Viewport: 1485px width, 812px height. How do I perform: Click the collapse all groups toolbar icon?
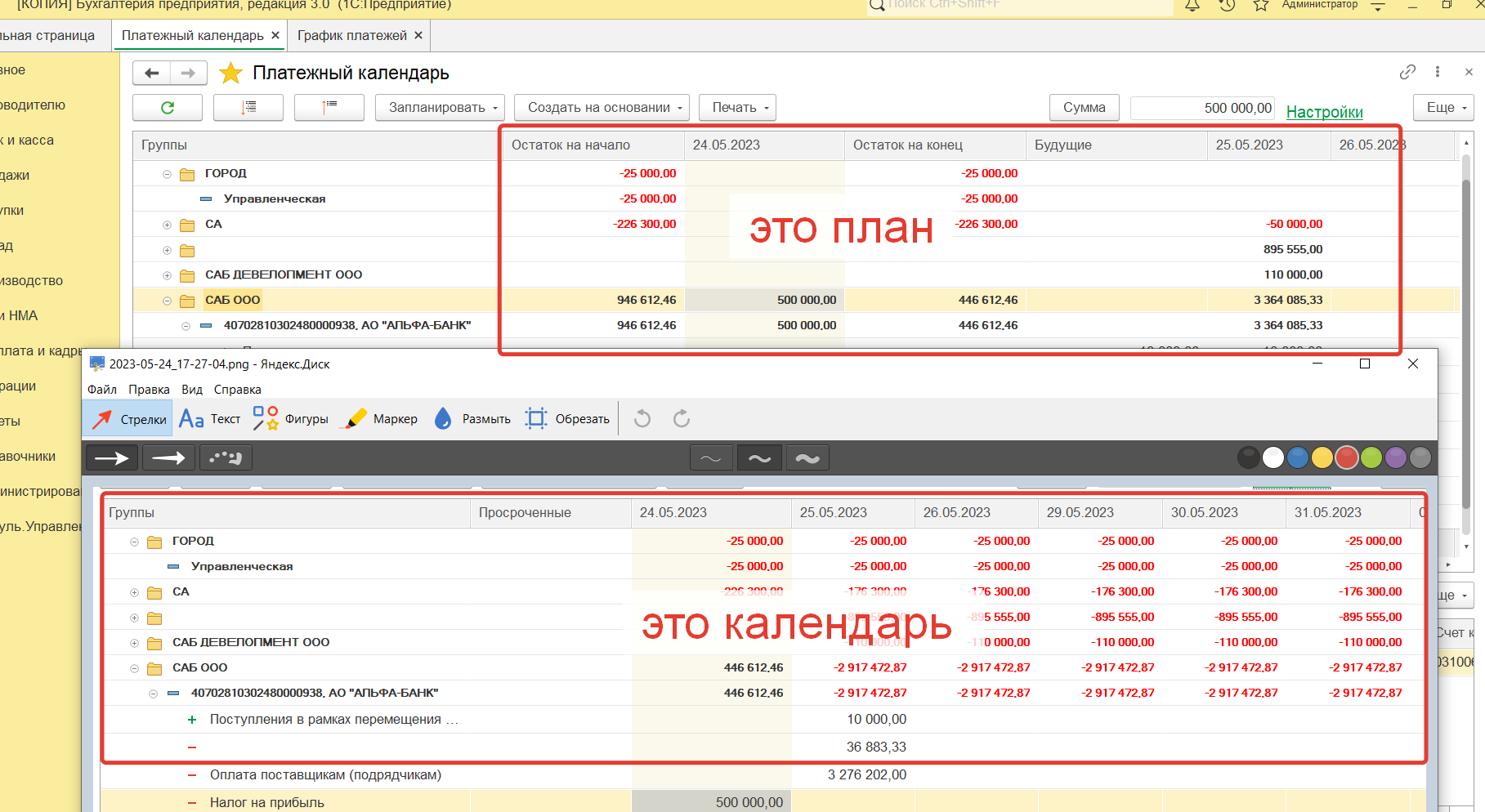click(329, 107)
